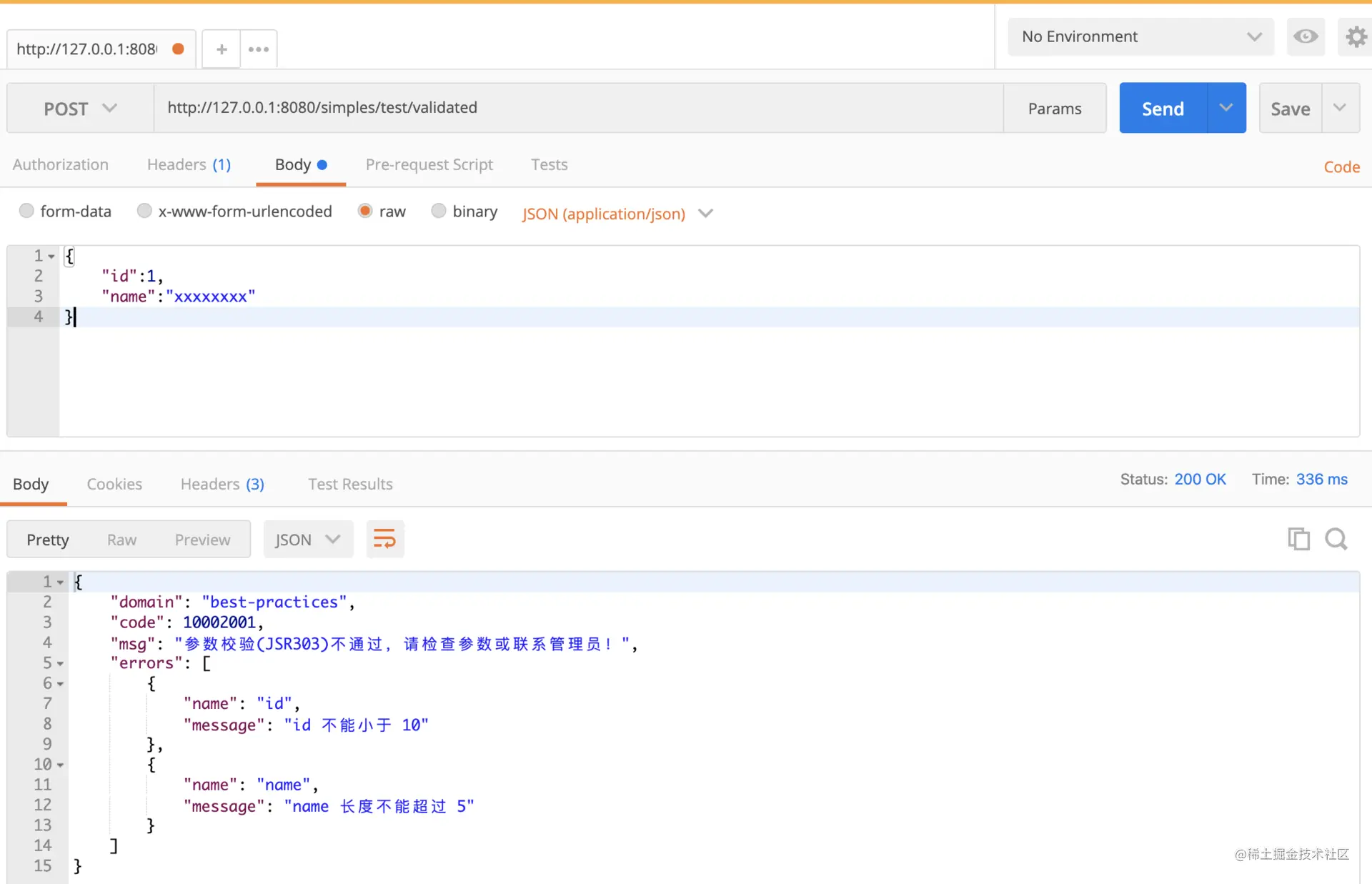Select the form-data radio option

[26, 211]
